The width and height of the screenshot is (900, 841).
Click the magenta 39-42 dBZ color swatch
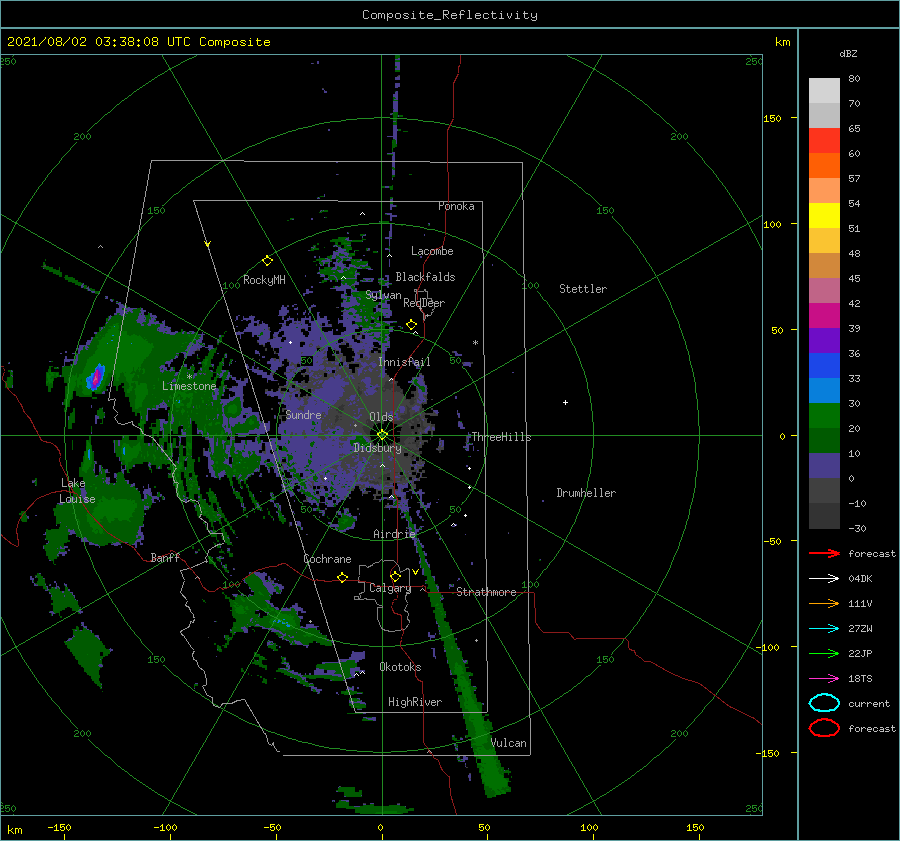(824, 316)
